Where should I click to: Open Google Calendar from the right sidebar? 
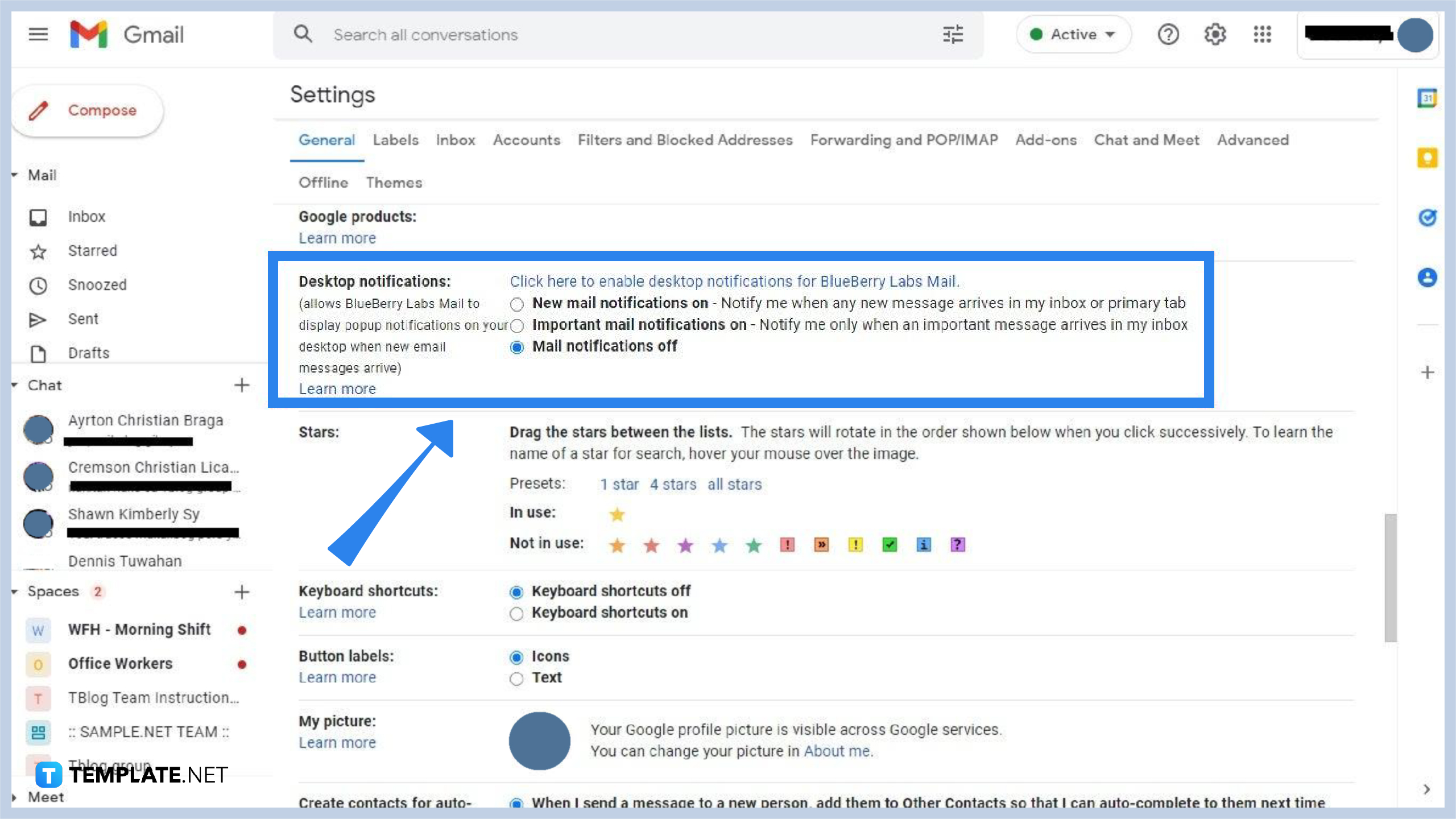(x=1427, y=98)
